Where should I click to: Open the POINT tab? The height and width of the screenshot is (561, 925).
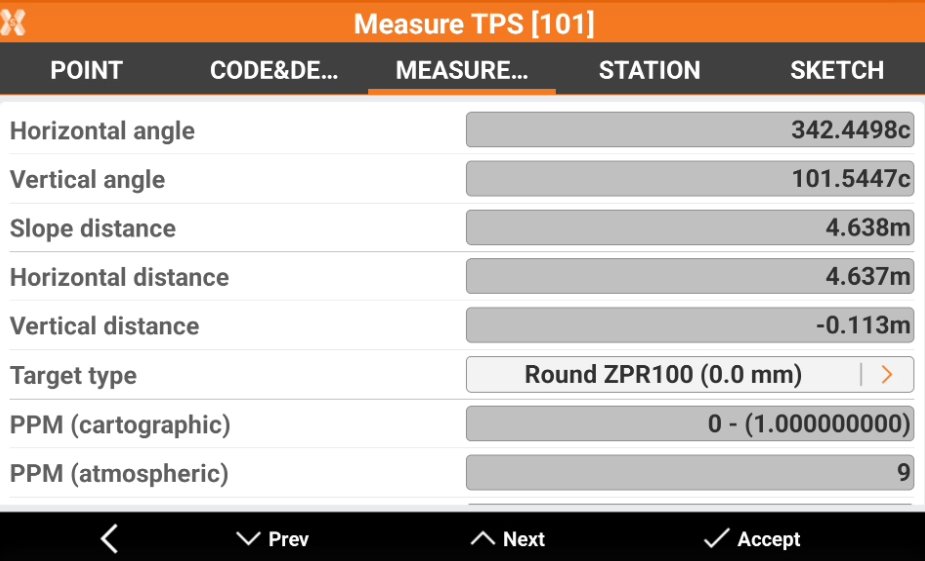pyautogui.click(x=86, y=70)
